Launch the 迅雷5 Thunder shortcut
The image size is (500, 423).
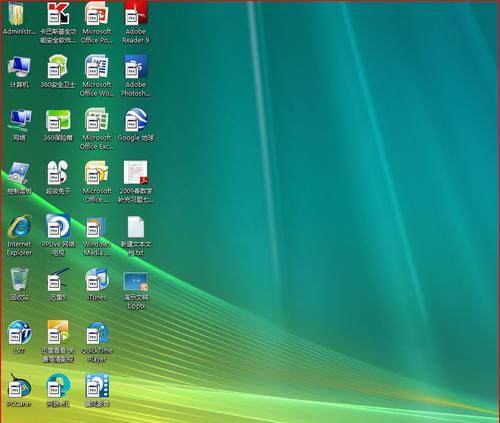[58, 279]
